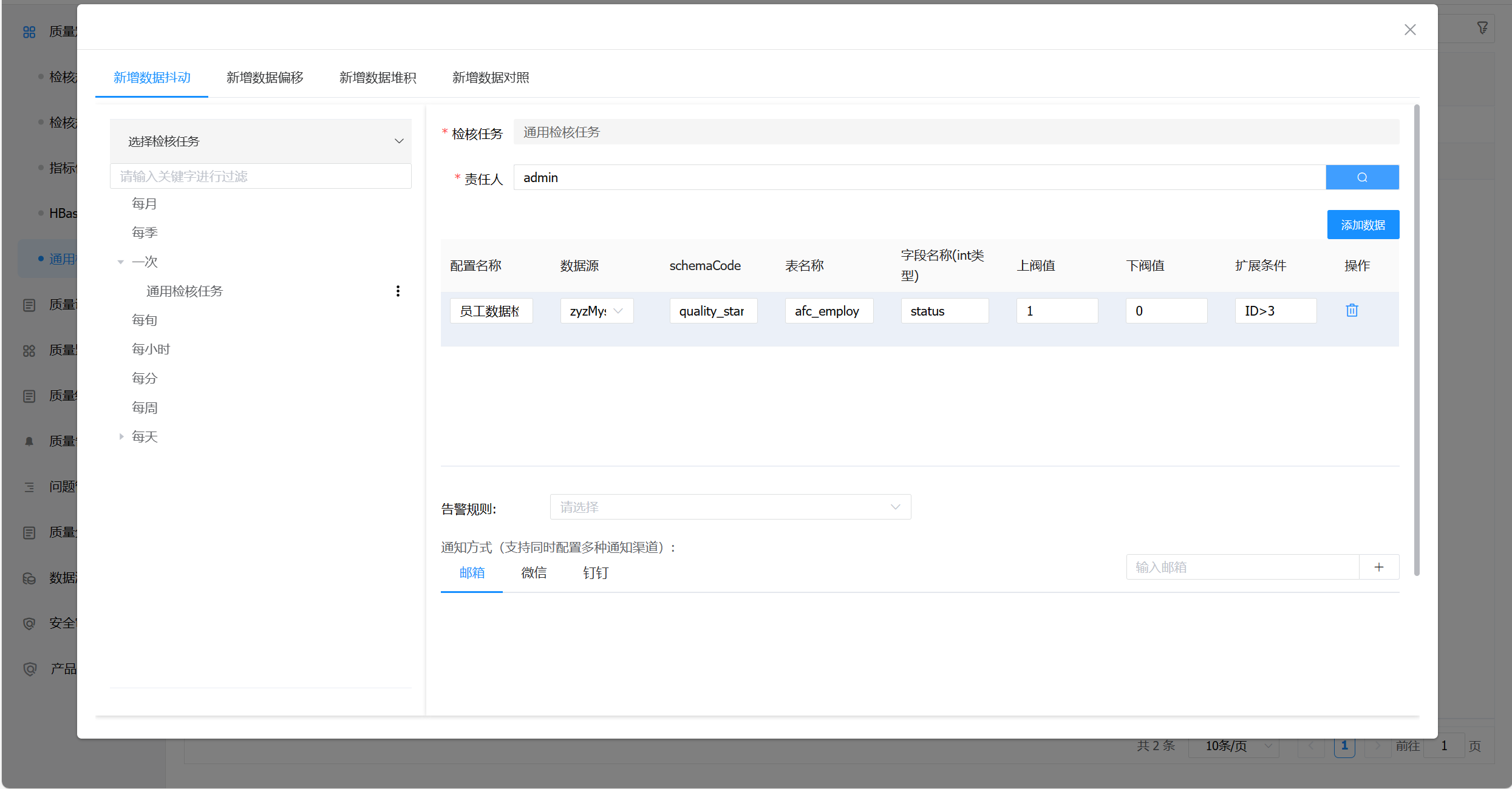This screenshot has width=1512, height=789.
Task: Click the keyword filter input field
Action: [x=261, y=177]
